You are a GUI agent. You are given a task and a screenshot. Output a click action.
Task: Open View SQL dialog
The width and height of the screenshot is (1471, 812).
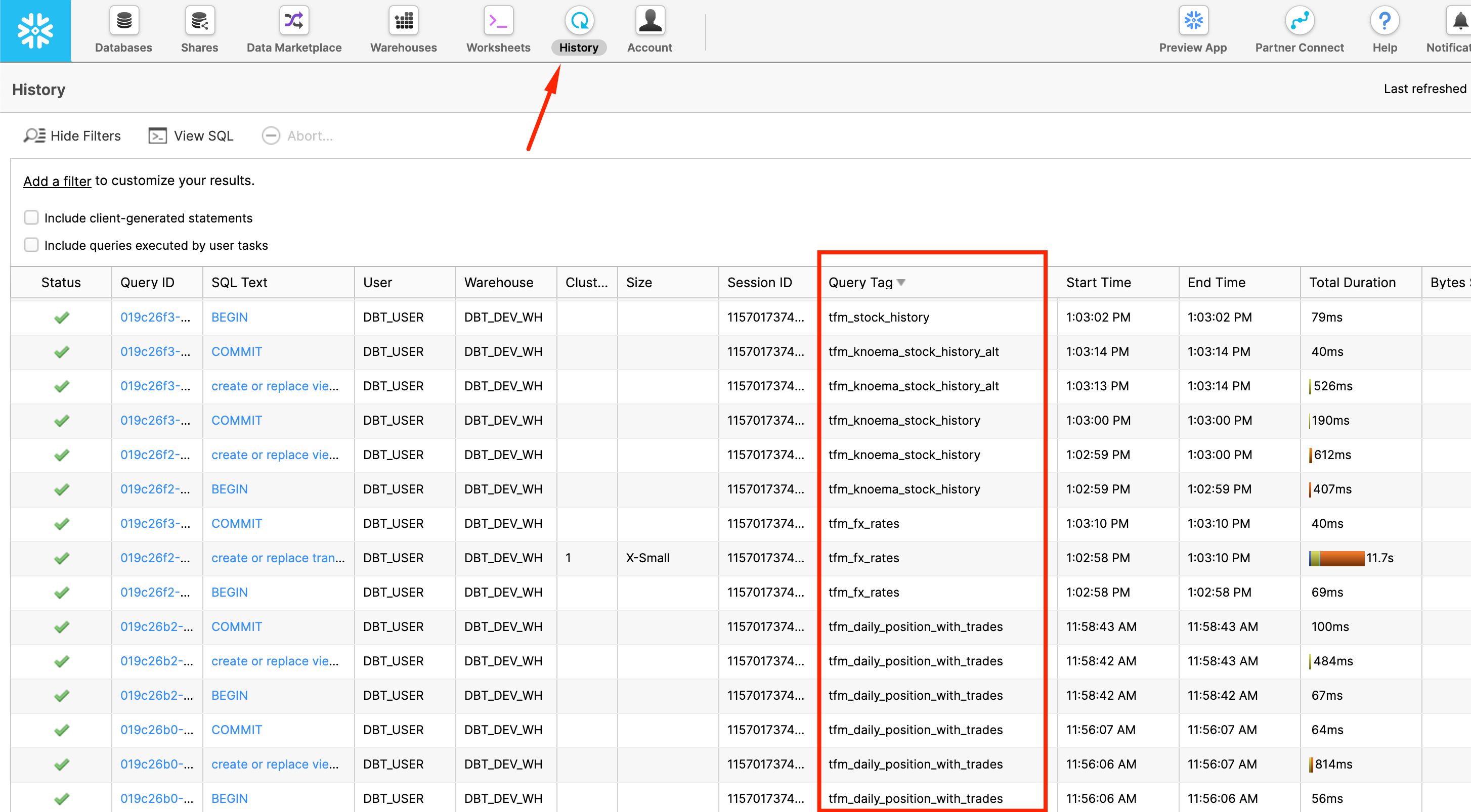coord(191,135)
